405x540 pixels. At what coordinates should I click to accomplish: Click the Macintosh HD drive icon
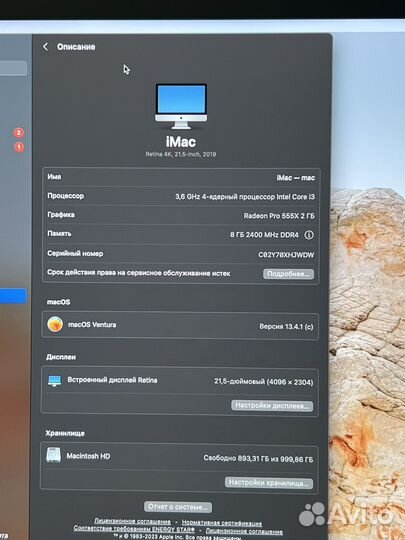click(x=53, y=455)
